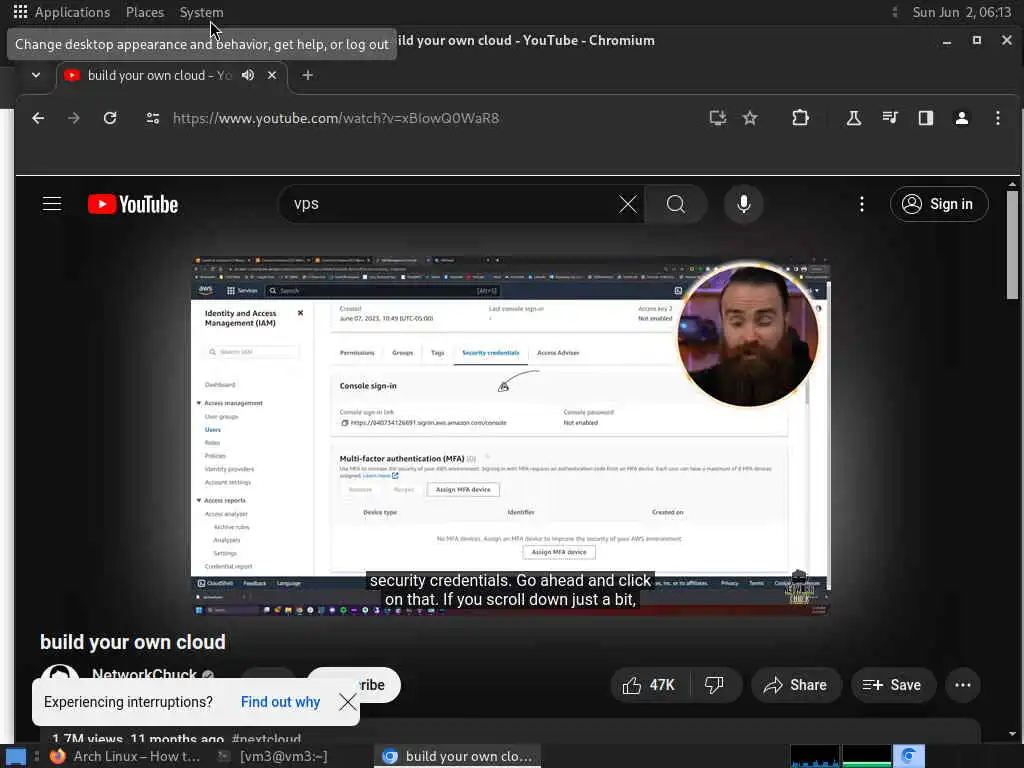Viewport: 1024px width, 768px height.
Task: Click the video title text
Action: point(133,642)
